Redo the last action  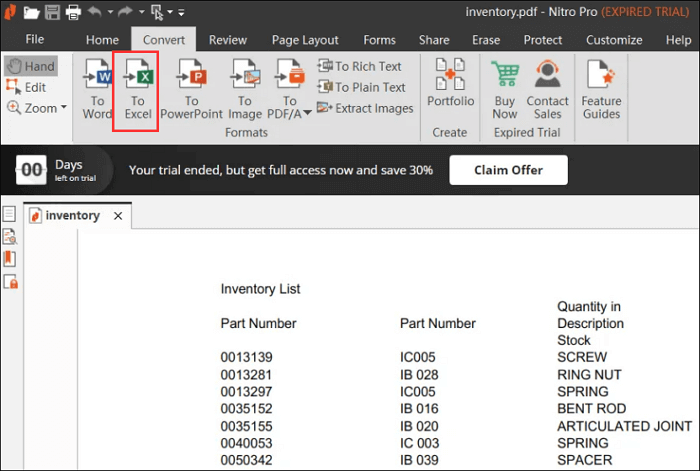point(125,12)
